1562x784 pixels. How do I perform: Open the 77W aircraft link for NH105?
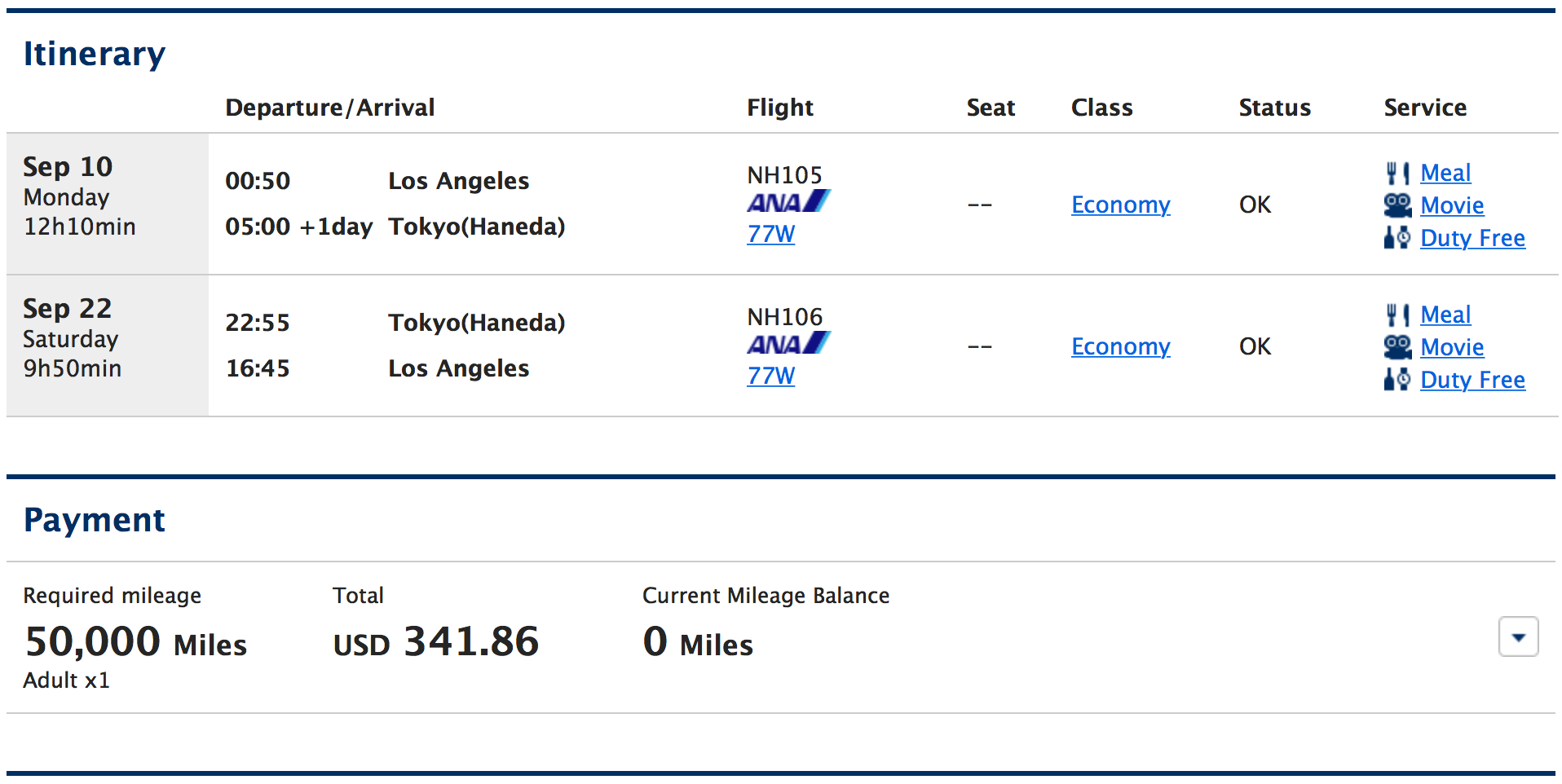click(770, 234)
